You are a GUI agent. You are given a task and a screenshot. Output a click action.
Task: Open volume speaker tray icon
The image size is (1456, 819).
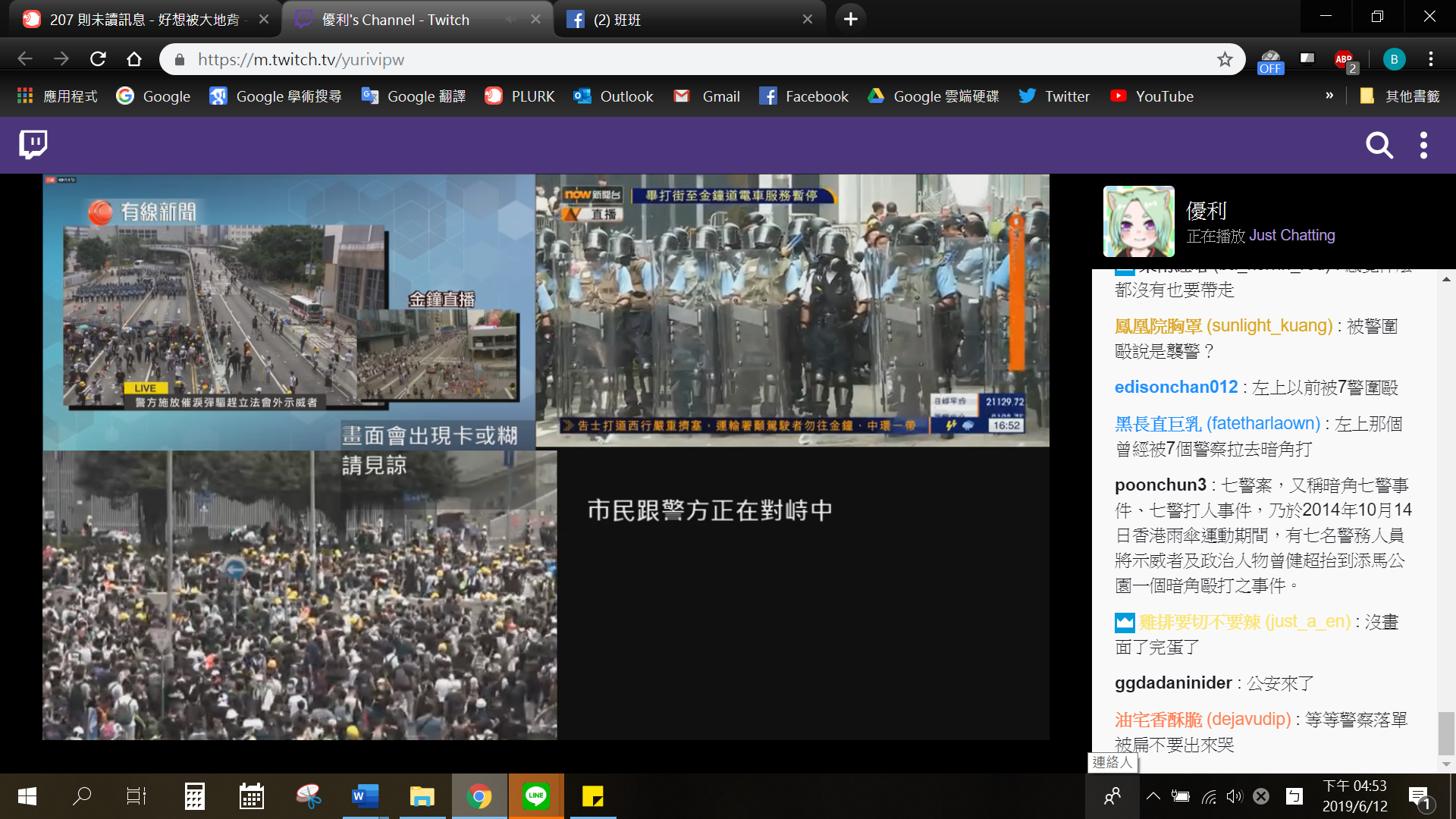(1235, 796)
